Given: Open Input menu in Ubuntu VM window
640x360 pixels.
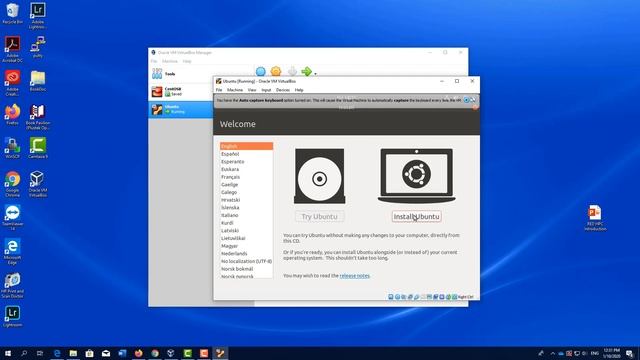Looking at the screenshot, I should pyautogui.click(x=266, y=90).
